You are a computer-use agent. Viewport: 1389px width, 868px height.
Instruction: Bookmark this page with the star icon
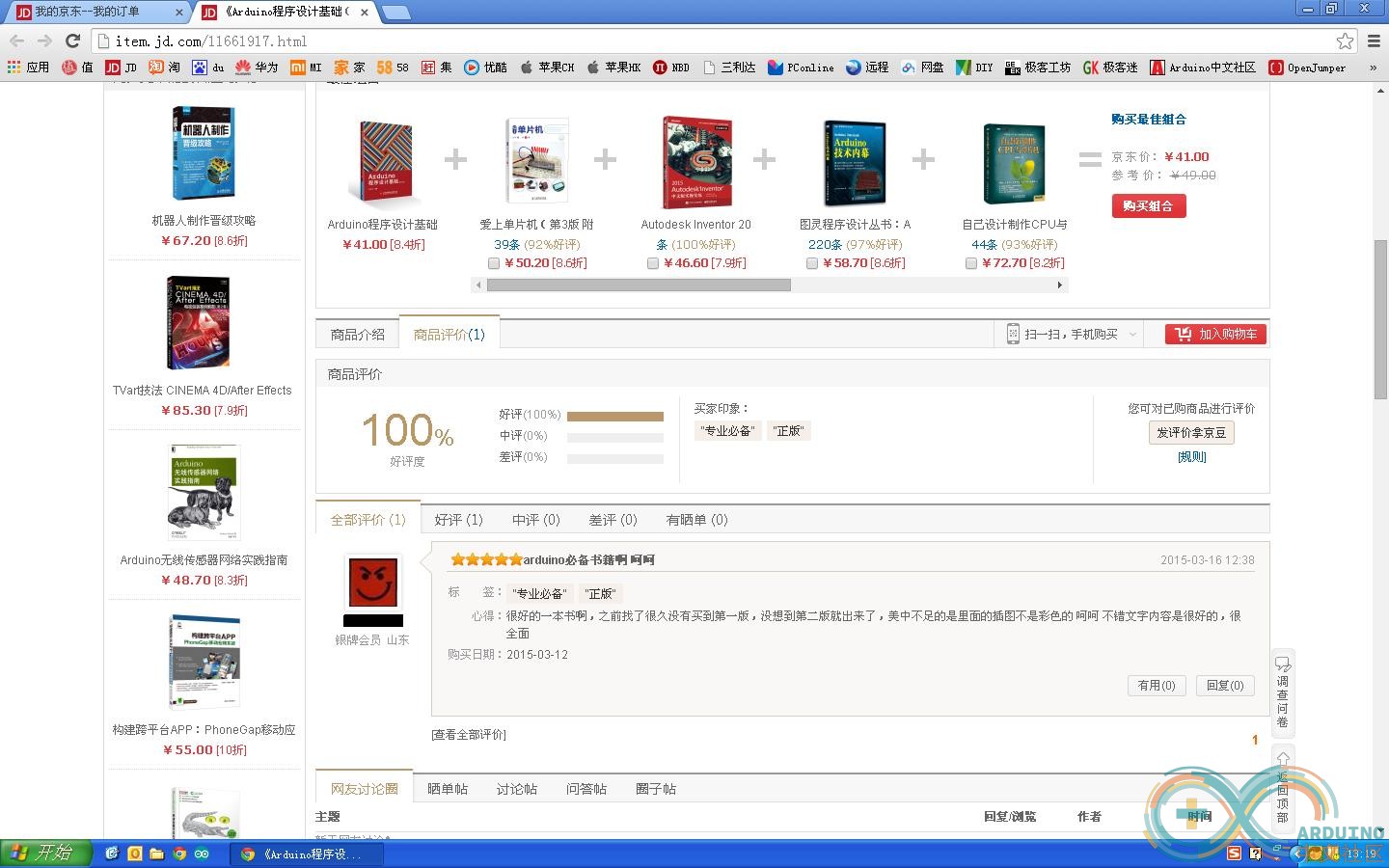point(1345,41)
